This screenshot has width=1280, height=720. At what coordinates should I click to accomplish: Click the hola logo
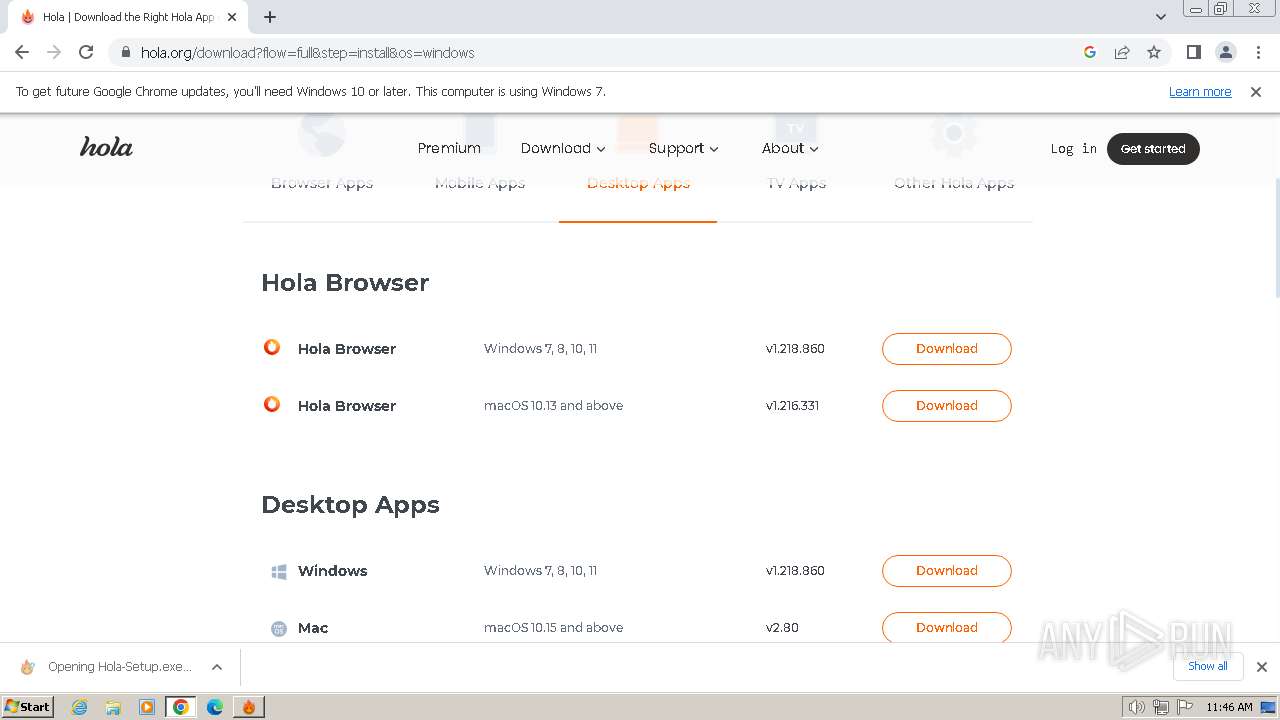[106, 147]
